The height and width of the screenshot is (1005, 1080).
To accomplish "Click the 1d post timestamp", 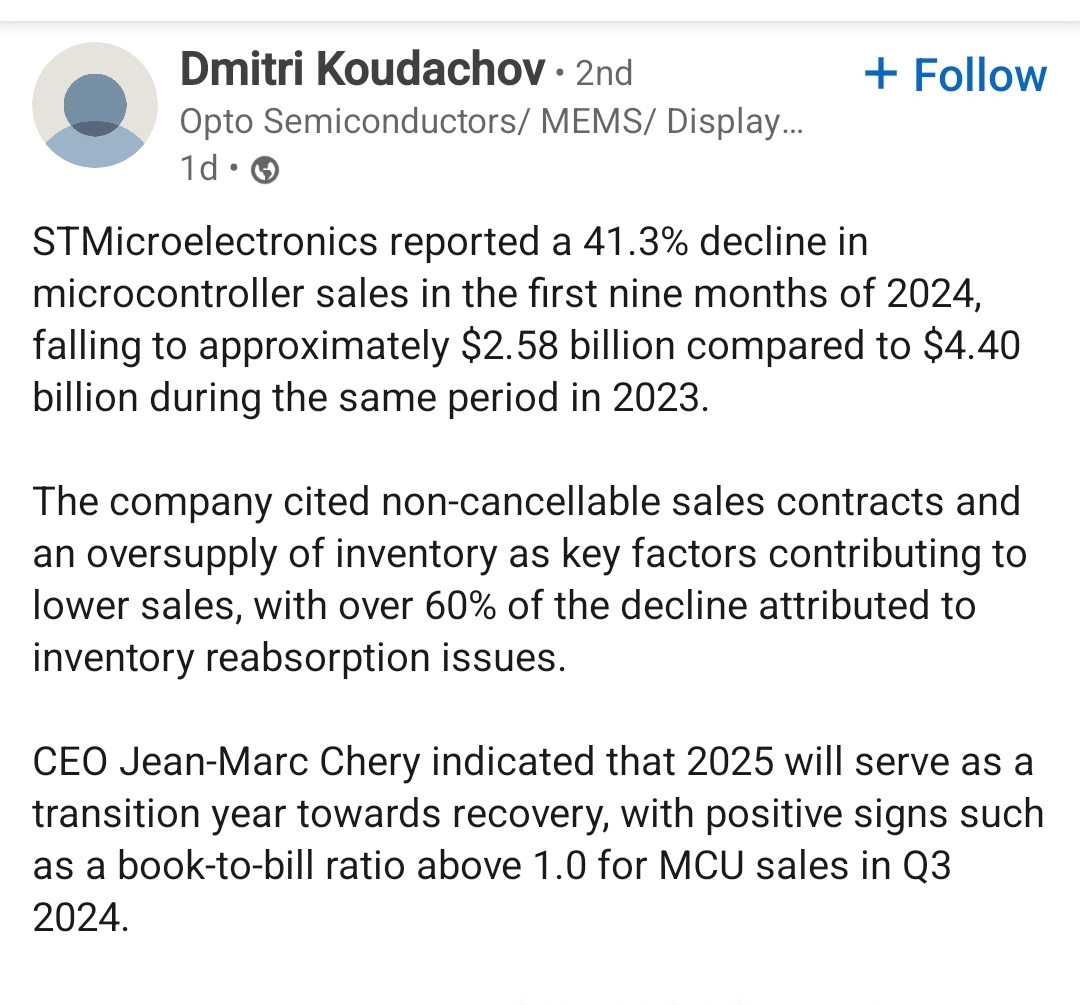I will click(x=198, y=169).
